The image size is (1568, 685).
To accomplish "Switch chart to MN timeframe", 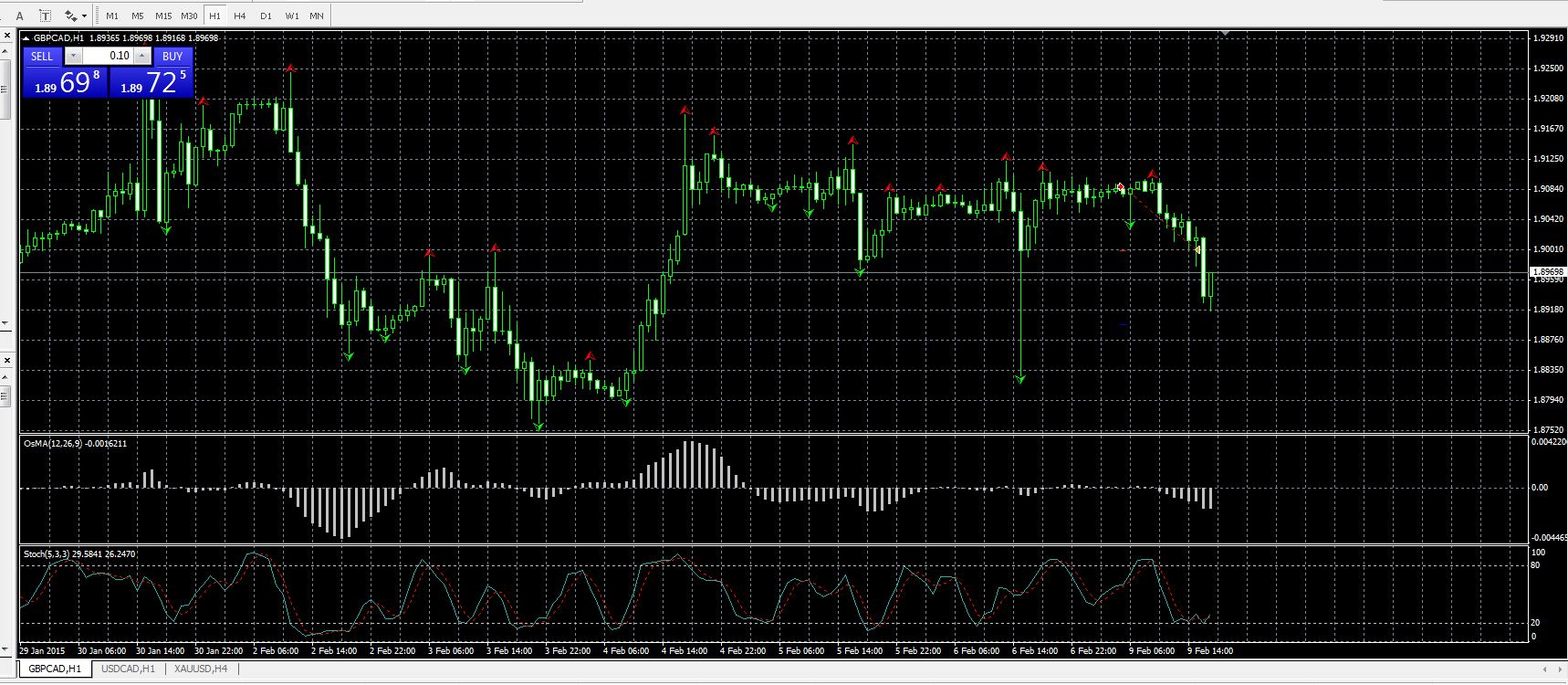I will [x=317, y=16].
